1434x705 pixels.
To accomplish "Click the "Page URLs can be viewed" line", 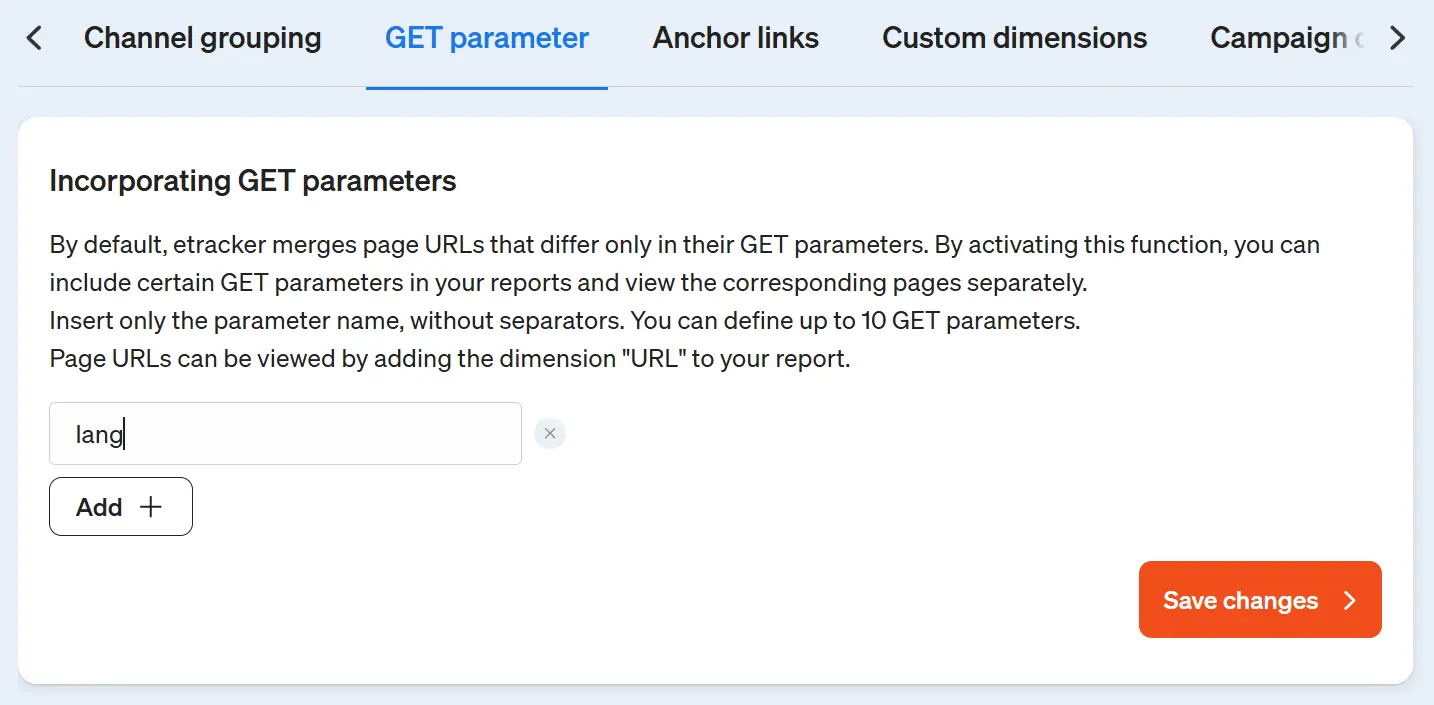I will click(x=200, y=360).
